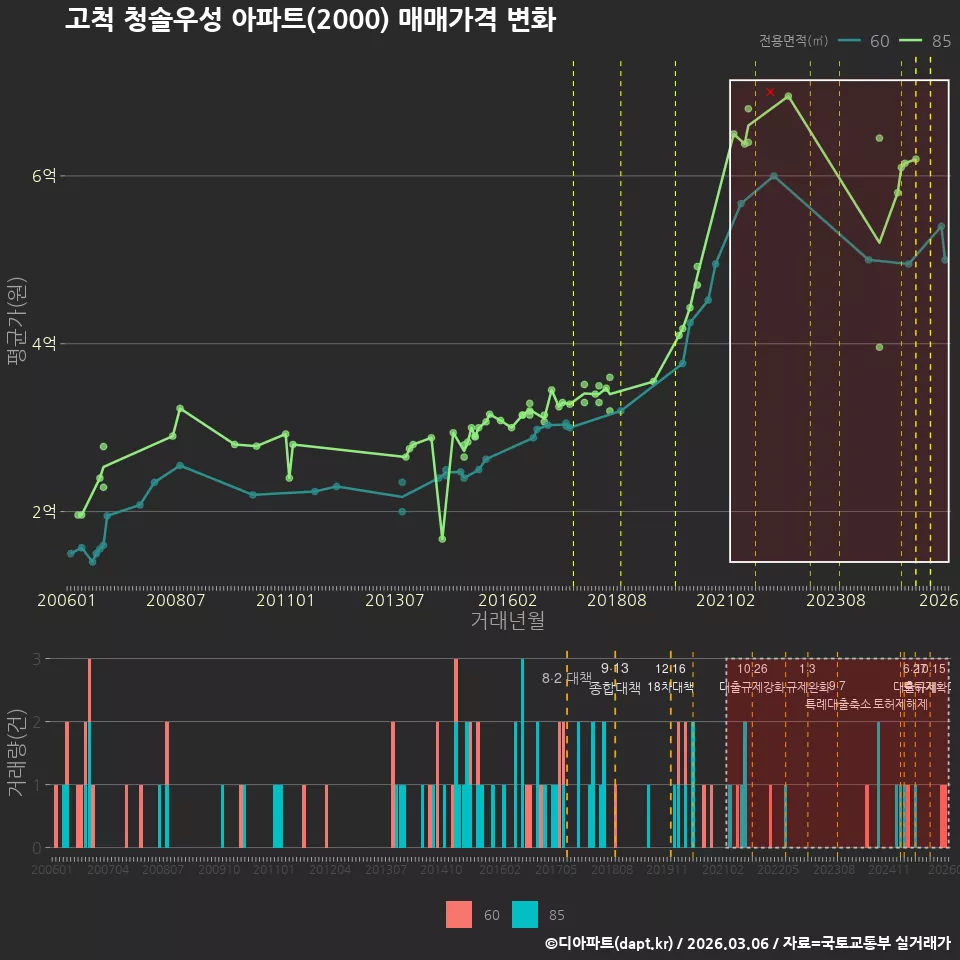Click the '4억' y-axis label
Image resolution: width=960 pixels, height=960 pixels.
click(44, 343)
